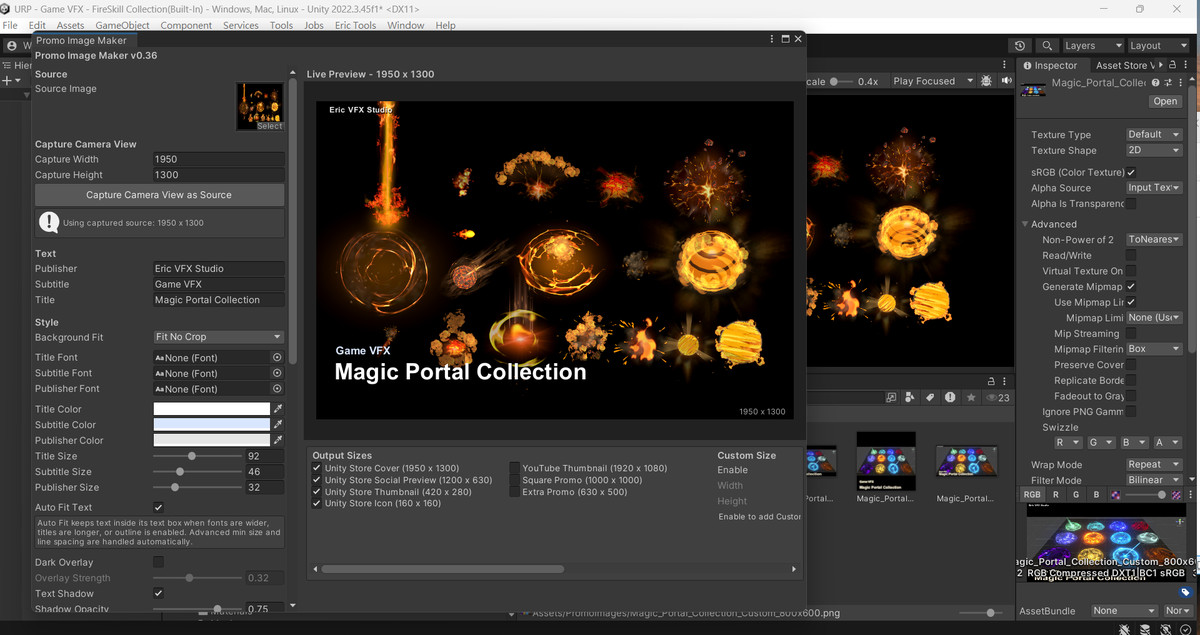Image resolution: width=1200 pixels, height=635 pixels.
Task: Click Project search-by-label tag icon
Action: [x=930, y=397]
